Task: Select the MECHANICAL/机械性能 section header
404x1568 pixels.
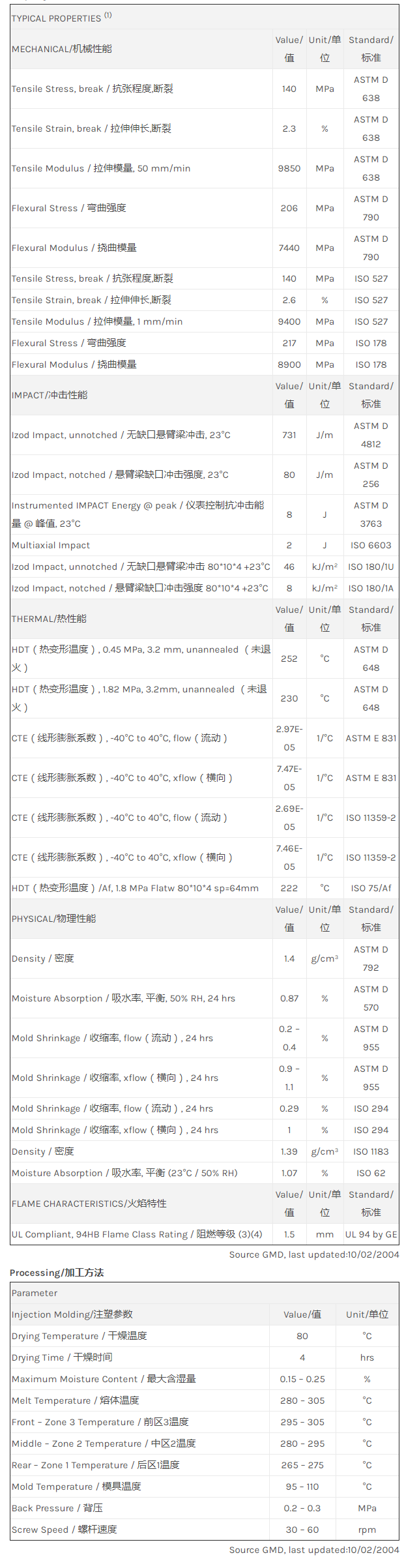Action: point(62,49)
